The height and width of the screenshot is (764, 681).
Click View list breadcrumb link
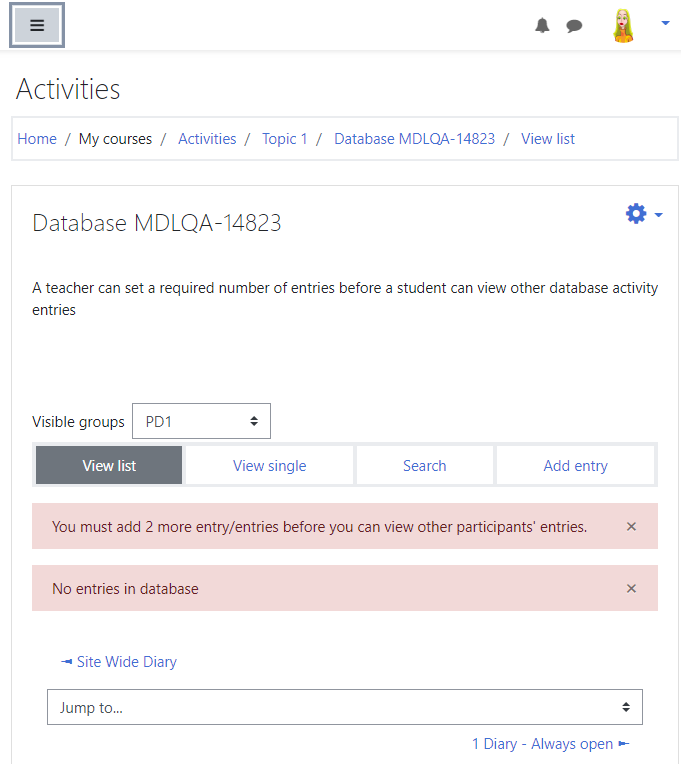pyautogui.click(x=548, y=139)
